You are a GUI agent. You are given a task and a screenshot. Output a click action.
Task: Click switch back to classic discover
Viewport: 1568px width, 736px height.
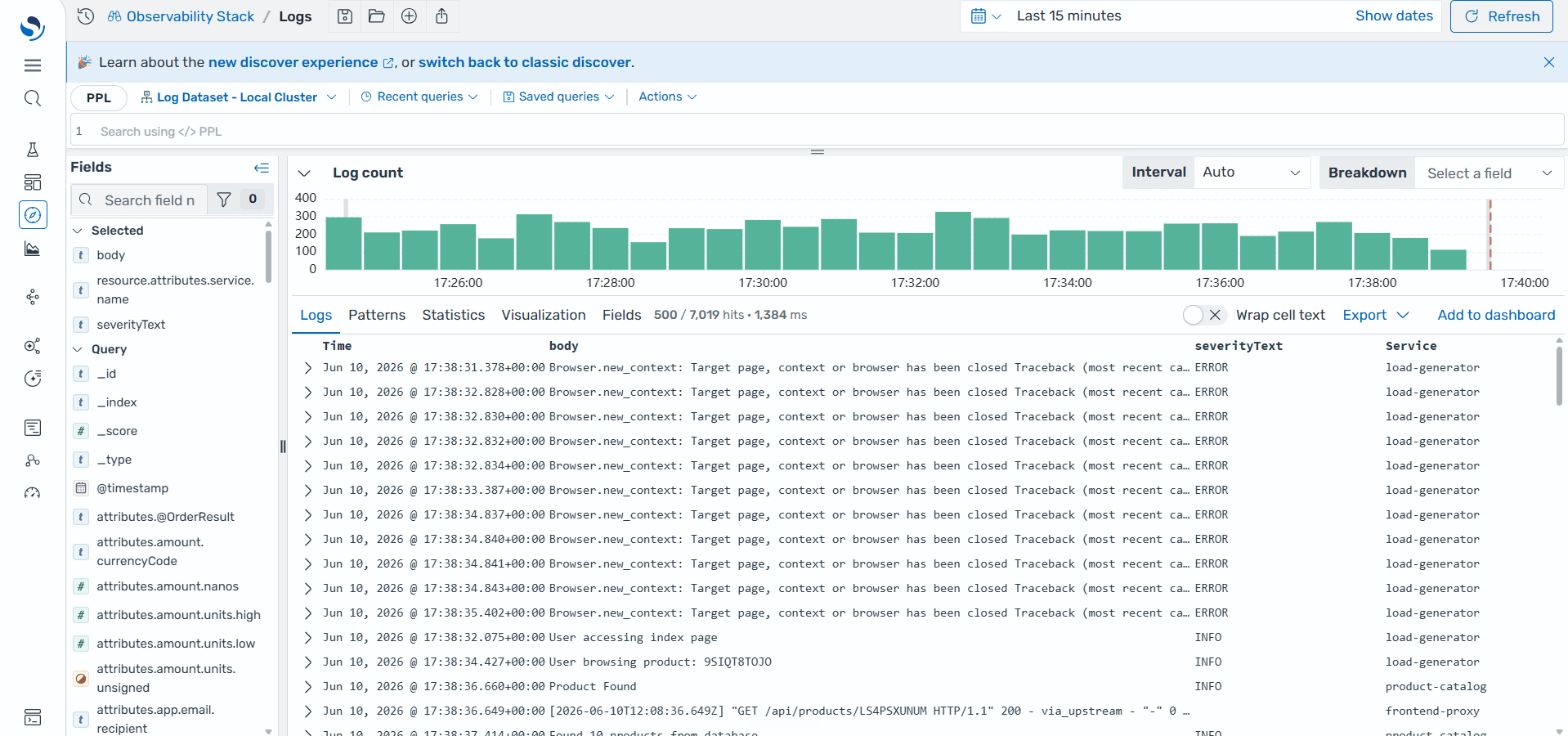525,62
